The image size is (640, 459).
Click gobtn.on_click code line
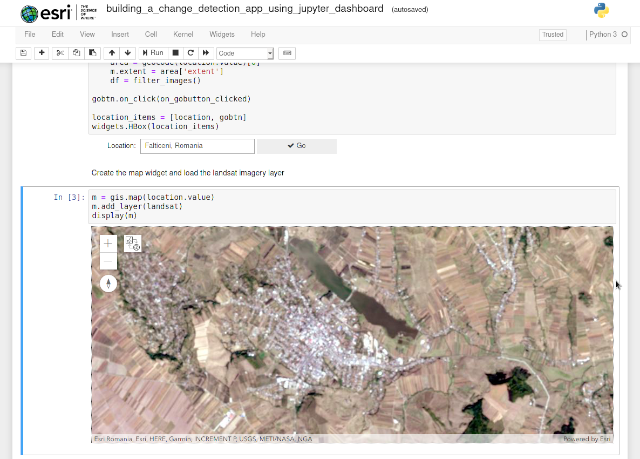[171, 99]
